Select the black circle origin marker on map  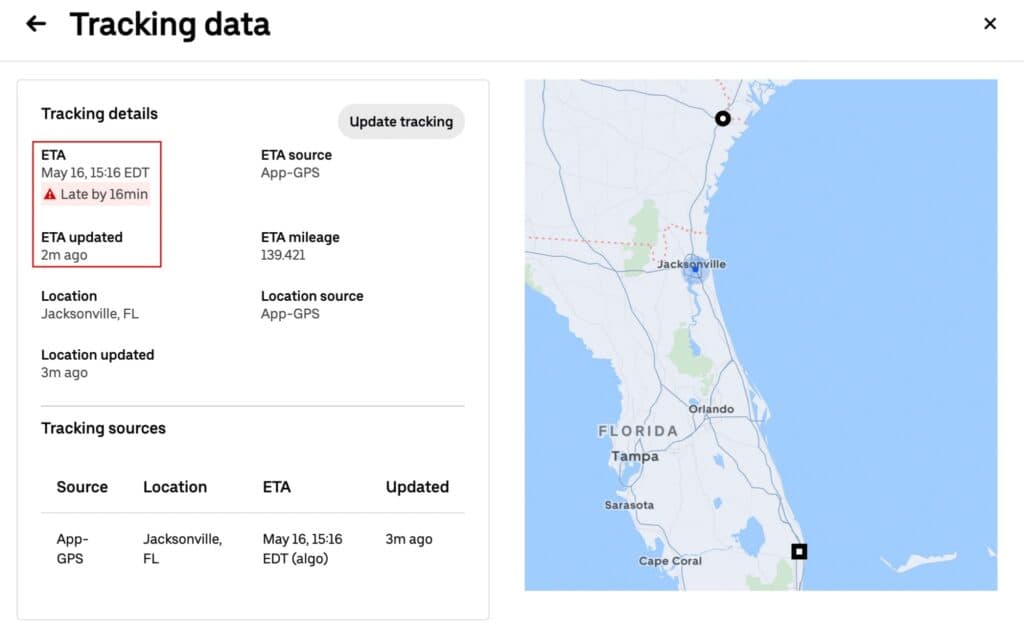(x=723, y=118)
